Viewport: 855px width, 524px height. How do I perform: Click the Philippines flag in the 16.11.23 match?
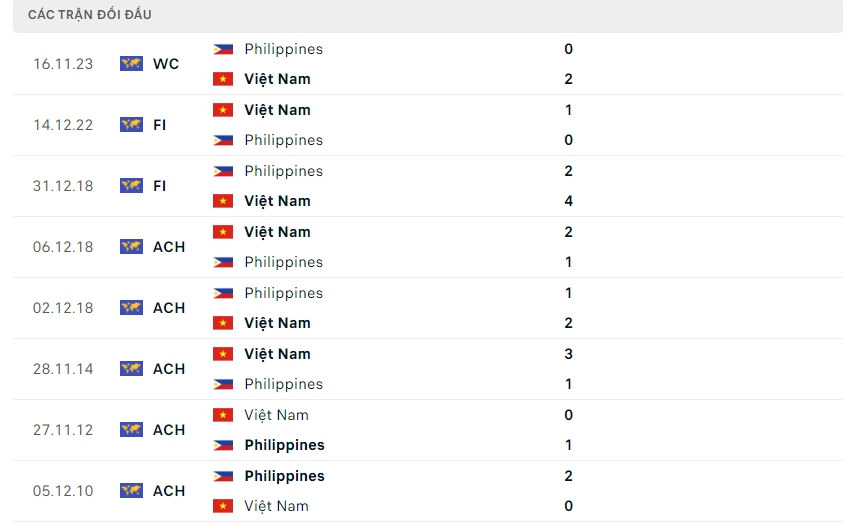click(223, 49)
